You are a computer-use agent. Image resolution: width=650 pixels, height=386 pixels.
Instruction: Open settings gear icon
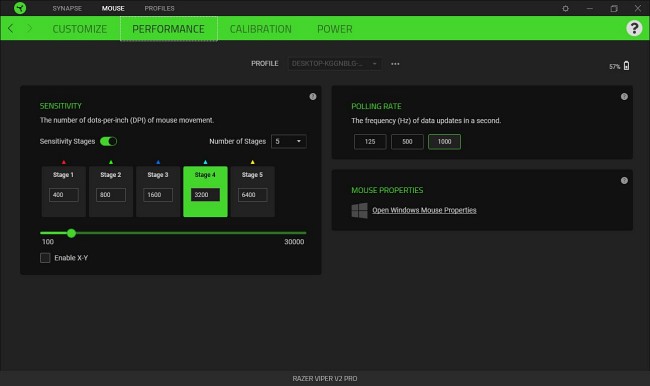565,8
